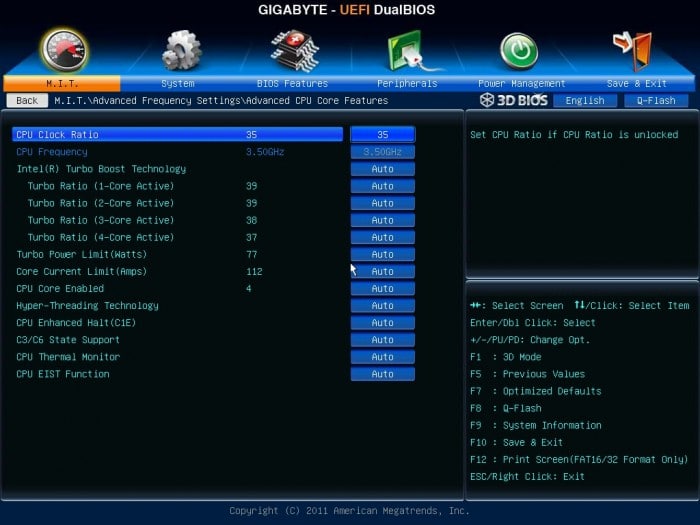
Task: Select Intel(R) Turbo Boost Technology label
Action: tap(101, 169)
